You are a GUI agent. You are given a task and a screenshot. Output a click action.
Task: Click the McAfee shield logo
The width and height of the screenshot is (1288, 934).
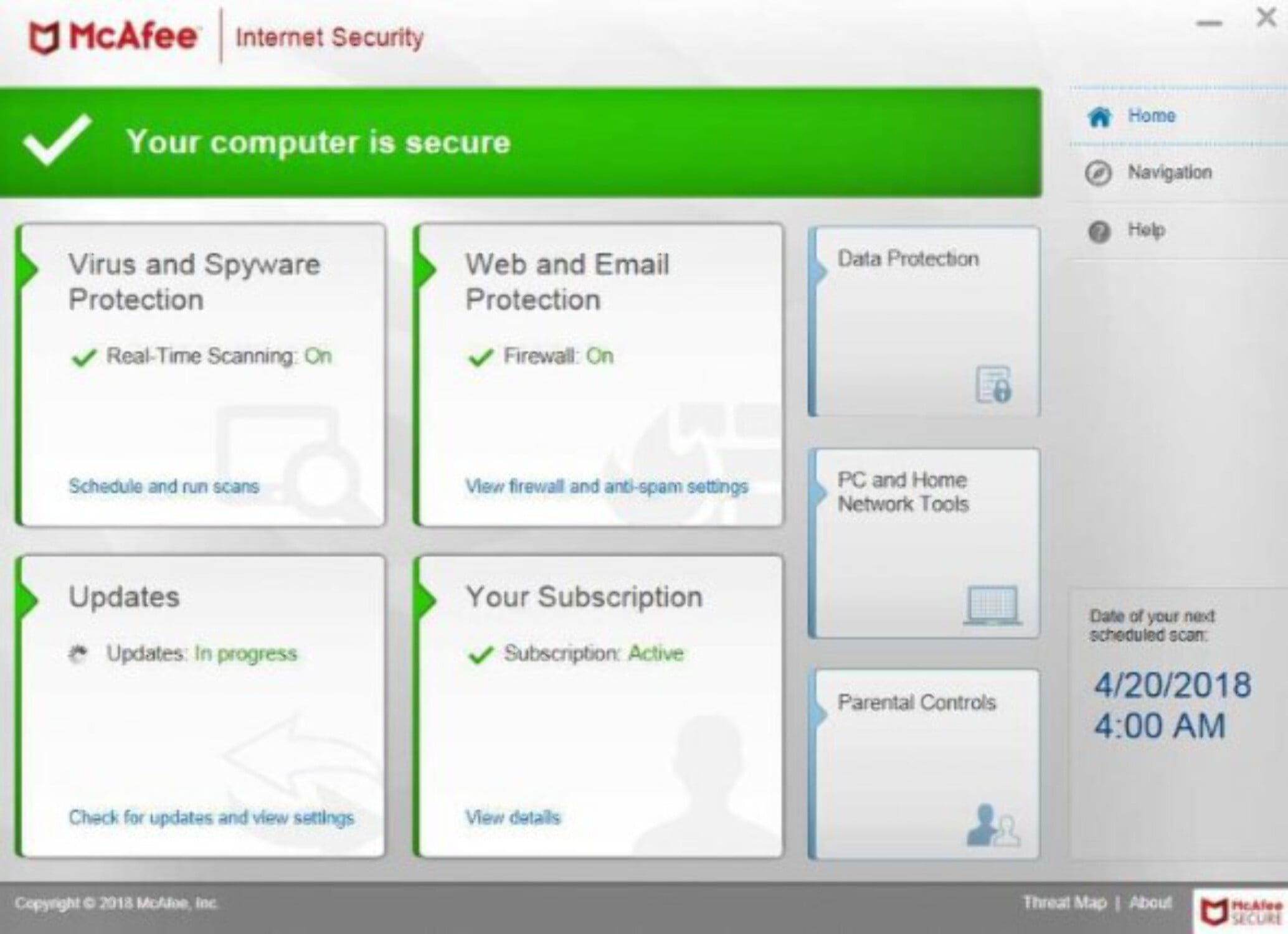click(x=44, y=38)
